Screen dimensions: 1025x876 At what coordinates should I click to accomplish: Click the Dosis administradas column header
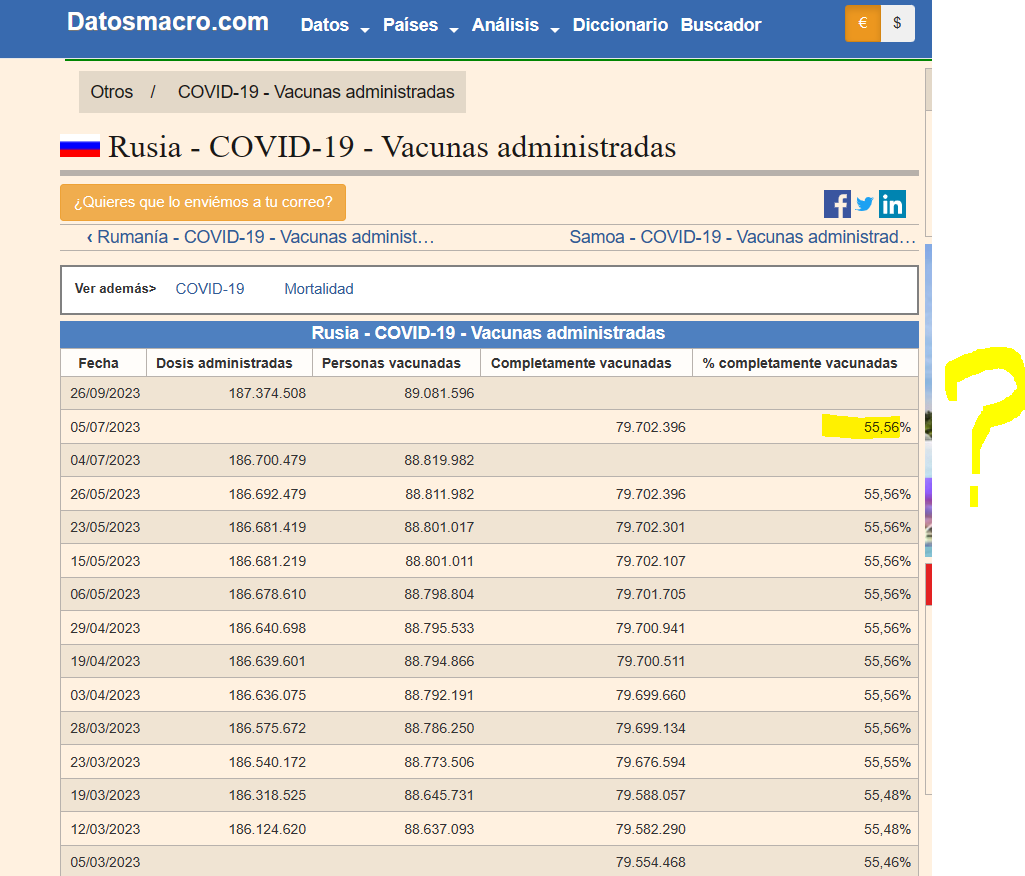[224, 363]
